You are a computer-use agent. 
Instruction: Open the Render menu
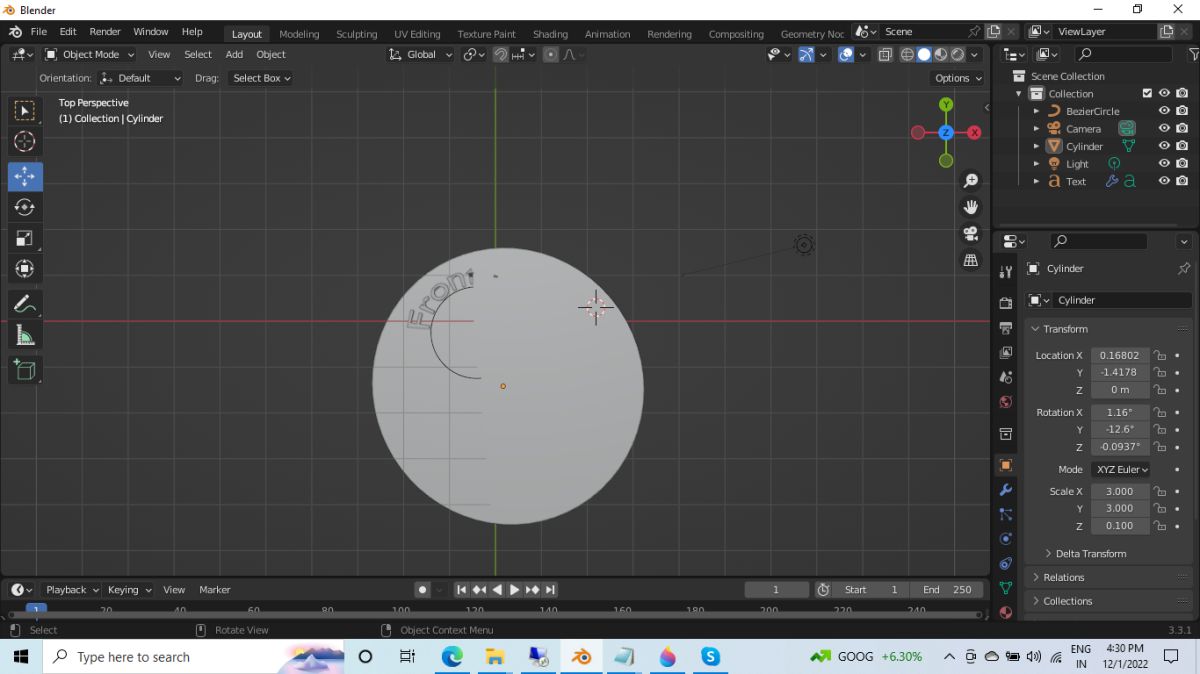105,32
